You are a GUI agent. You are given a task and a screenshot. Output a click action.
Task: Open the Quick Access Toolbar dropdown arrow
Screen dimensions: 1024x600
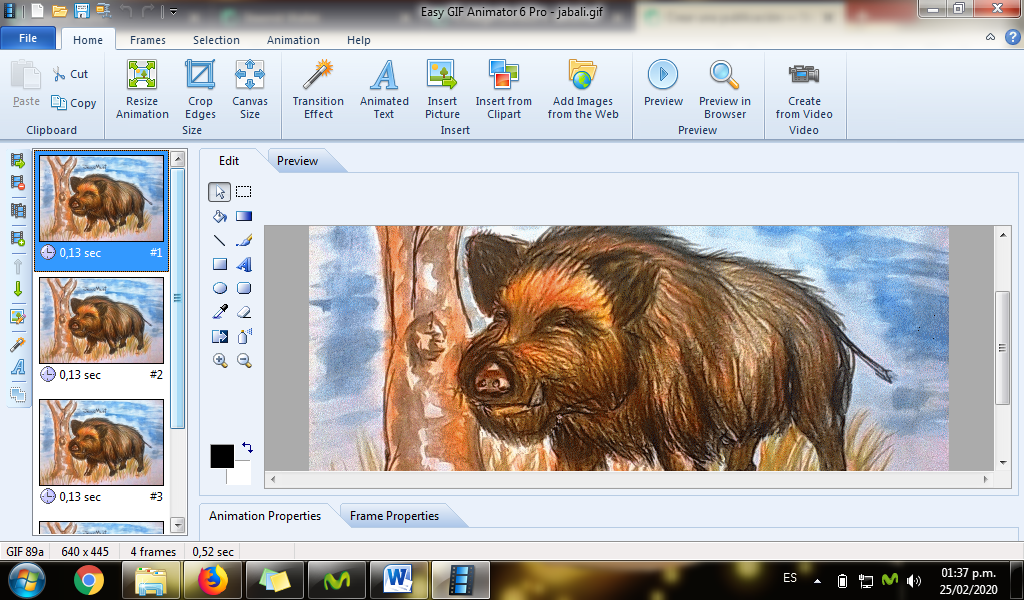[x=173, y=11]
